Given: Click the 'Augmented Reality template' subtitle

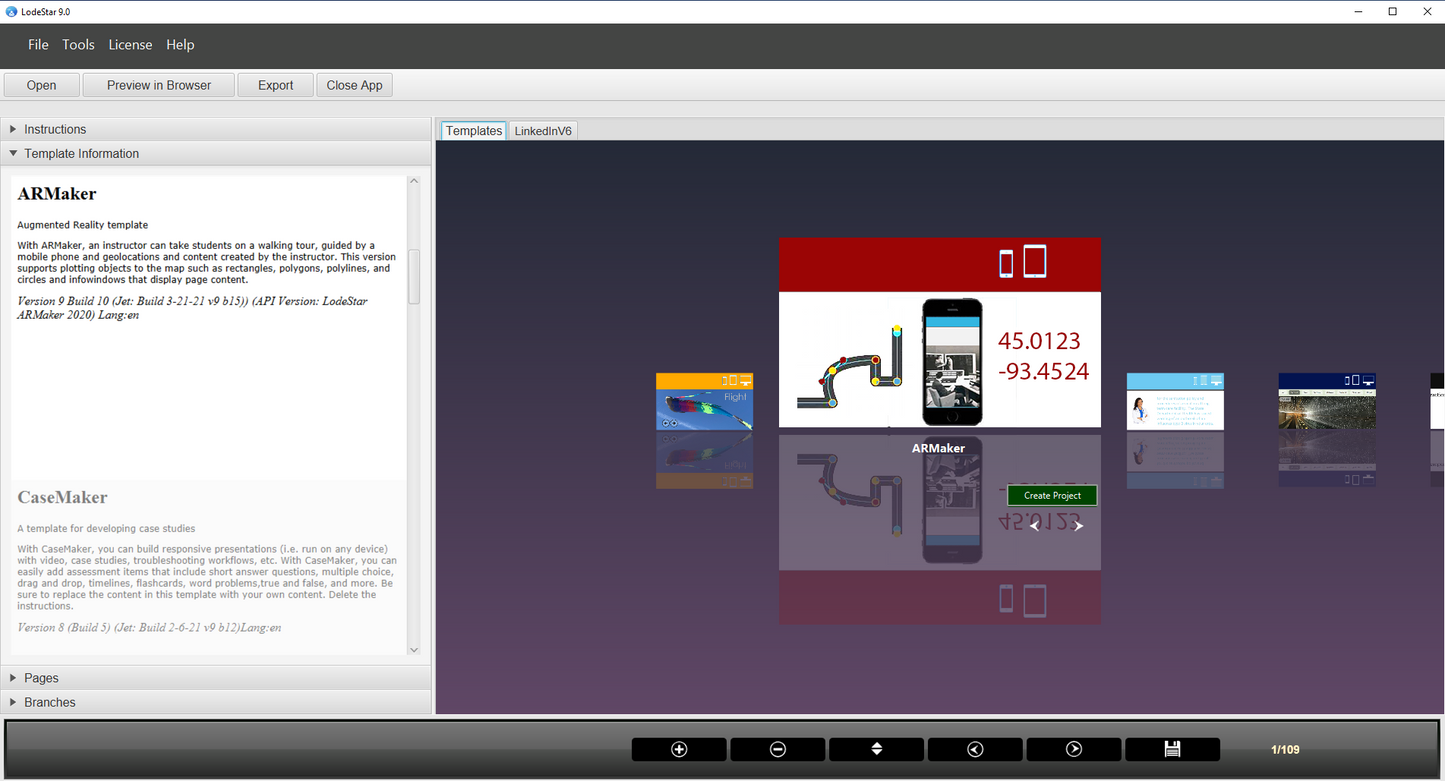Looking at the screenshot, I should [82, 225].
